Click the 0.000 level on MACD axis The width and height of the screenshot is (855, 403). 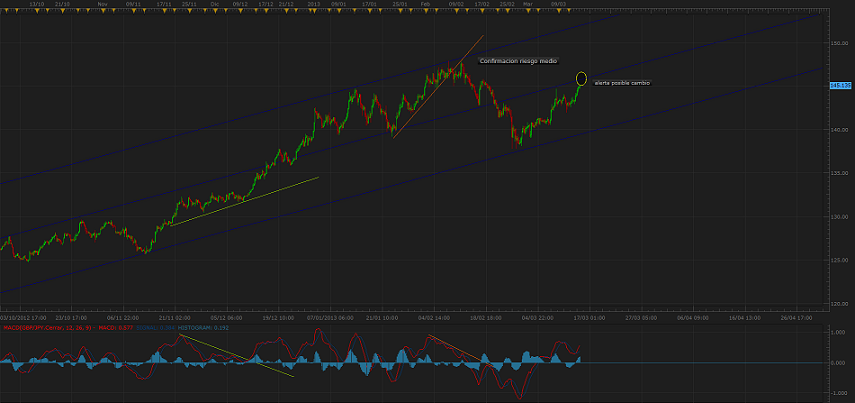click(x=840, y=363)
